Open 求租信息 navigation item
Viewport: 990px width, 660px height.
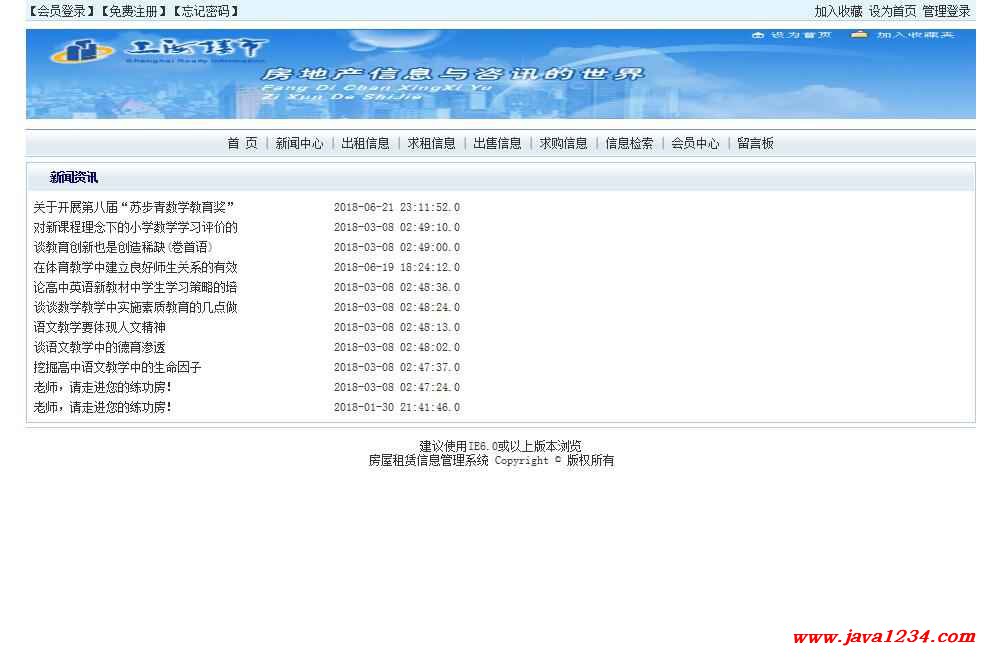coord(431,143)
